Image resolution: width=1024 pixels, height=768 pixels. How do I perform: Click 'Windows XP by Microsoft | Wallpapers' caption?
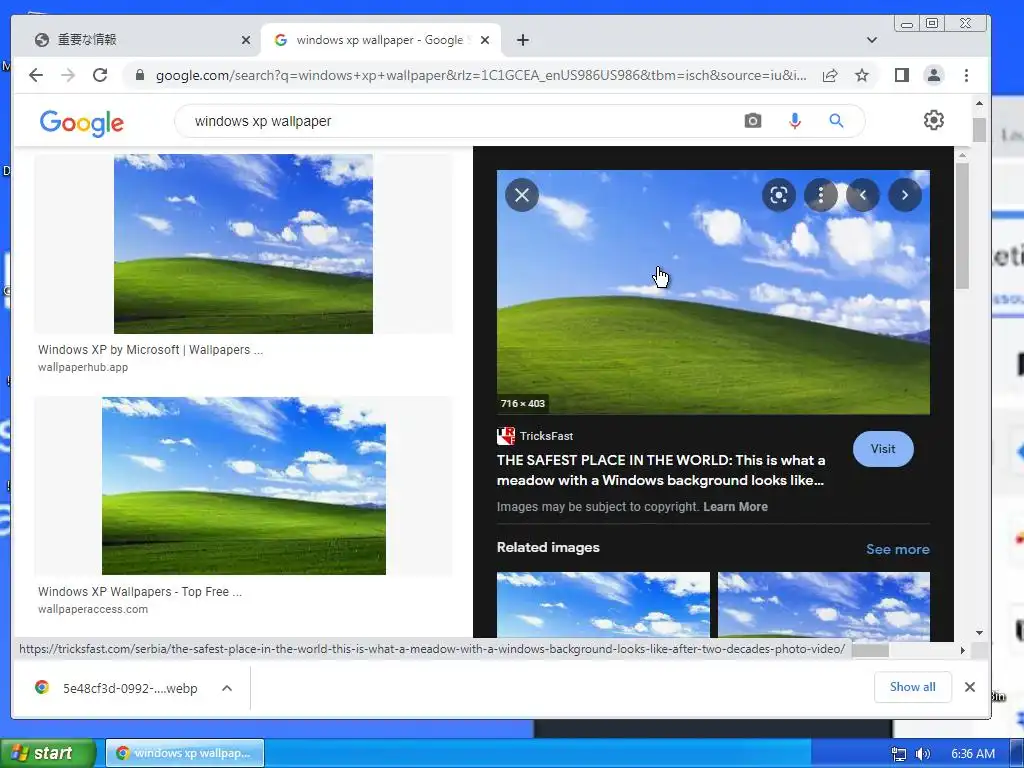tap(150, 350)
